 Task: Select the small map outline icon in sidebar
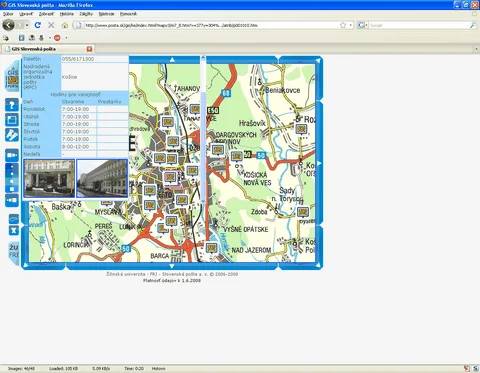(x=14, y=219)
